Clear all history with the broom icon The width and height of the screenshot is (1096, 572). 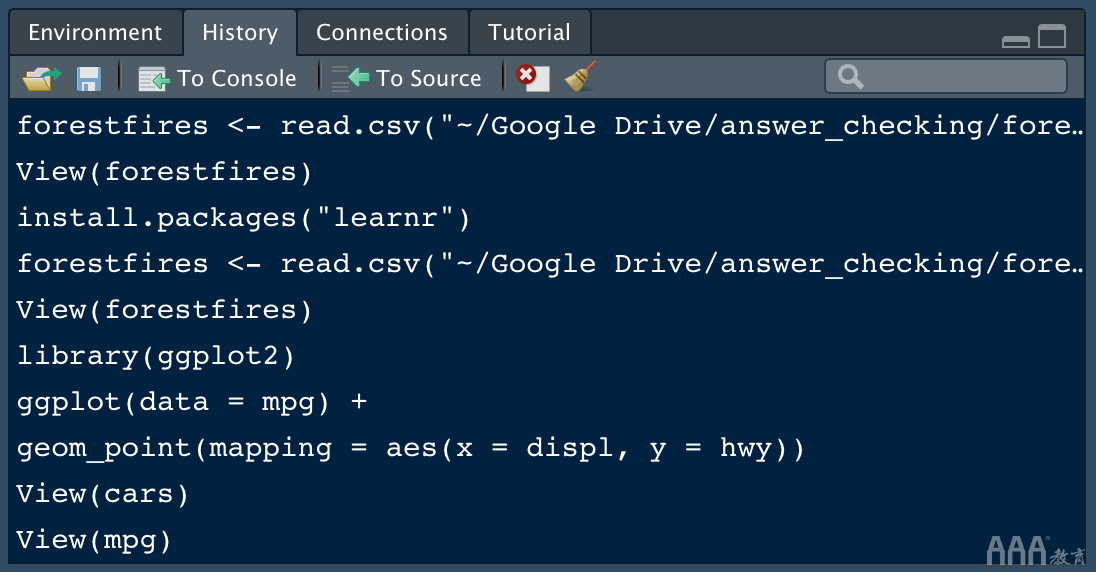(x=580, y=77)
